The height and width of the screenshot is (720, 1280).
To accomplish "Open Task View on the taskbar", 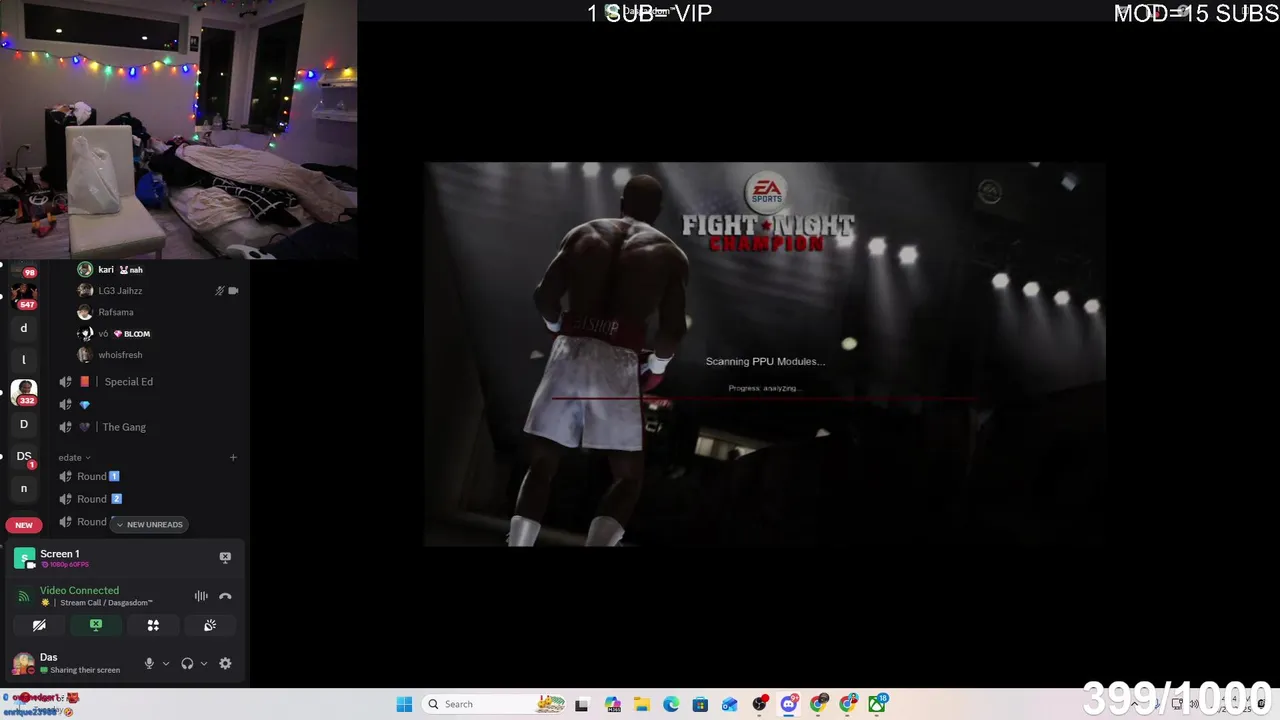I will point(582,704).
